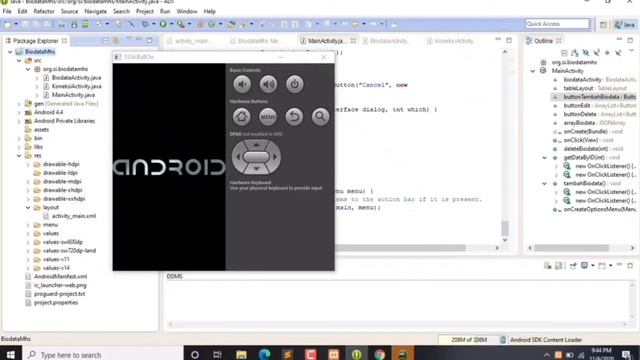Select activity_main.xml in layout folder
The height and width of the screenshot is (360, 640).
click(73, 216)
